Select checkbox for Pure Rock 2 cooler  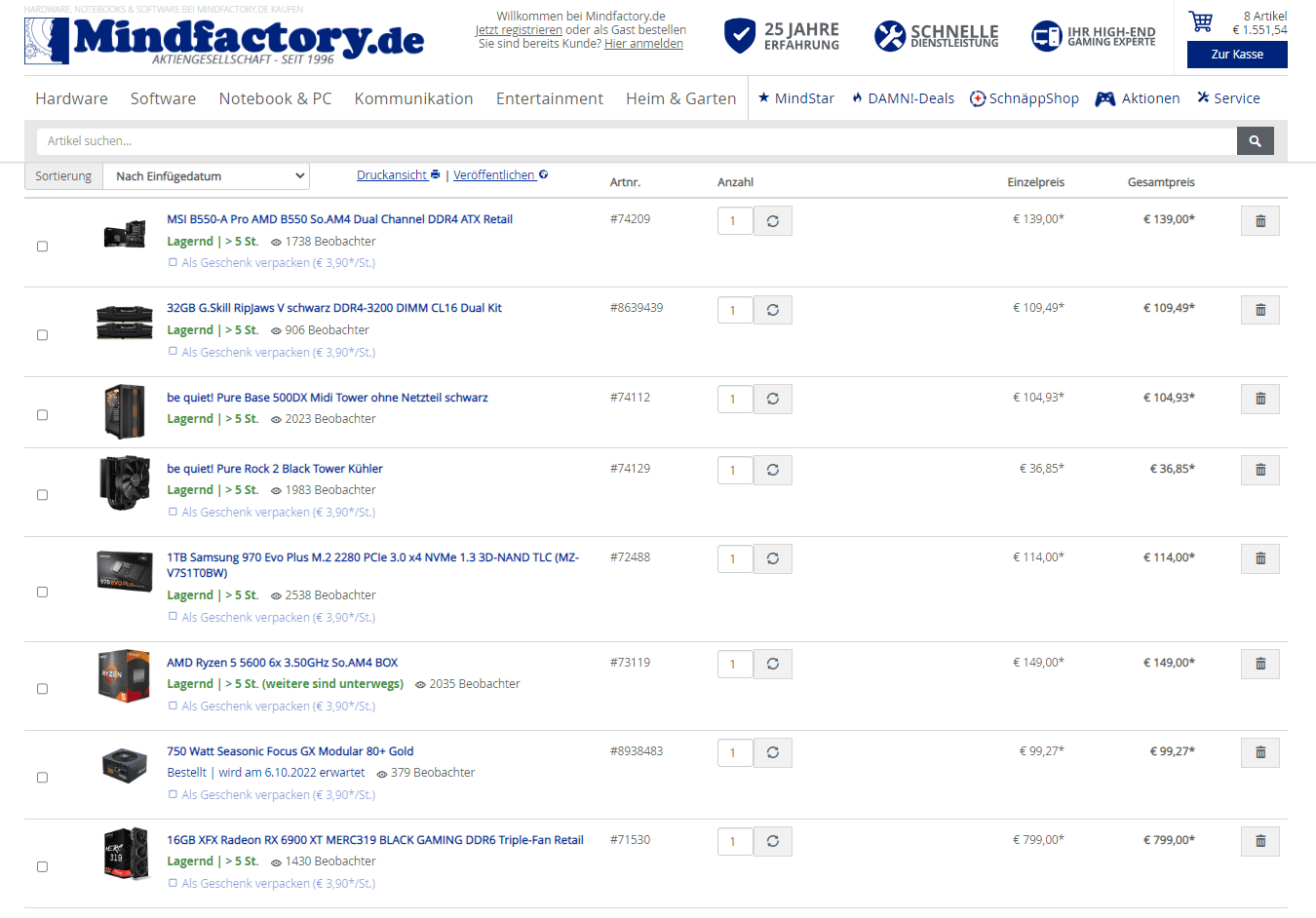coord(42,495)
